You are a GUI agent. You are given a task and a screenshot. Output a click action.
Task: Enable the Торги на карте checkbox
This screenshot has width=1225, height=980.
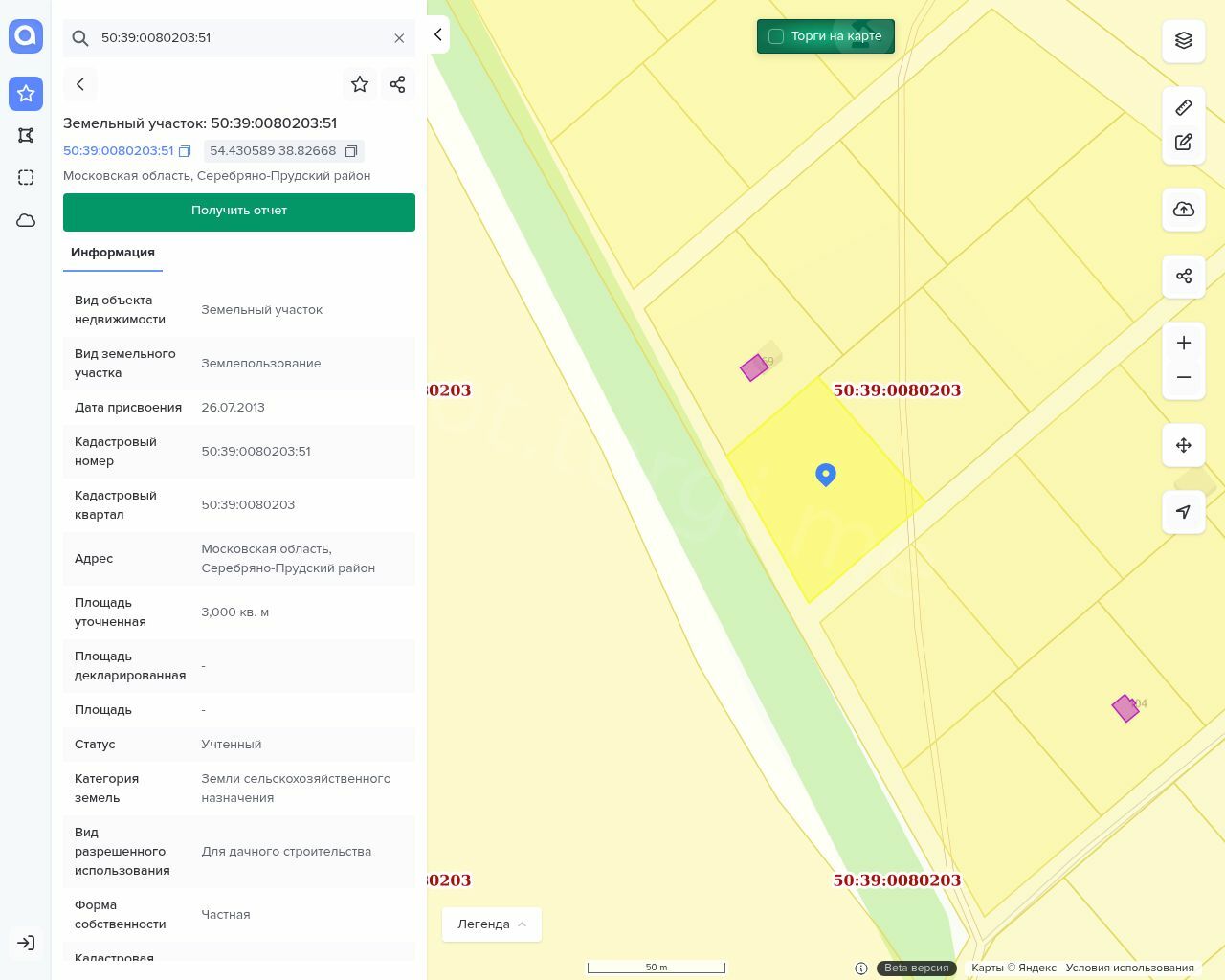point(776,36)
